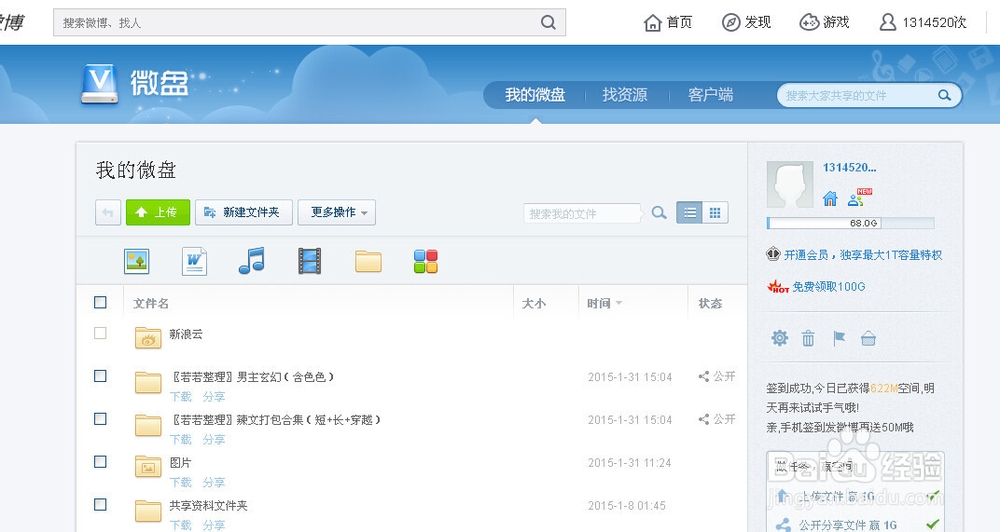Sort by the 时间 column arrow
1000x532 pixels.
[x=619, y=303]
